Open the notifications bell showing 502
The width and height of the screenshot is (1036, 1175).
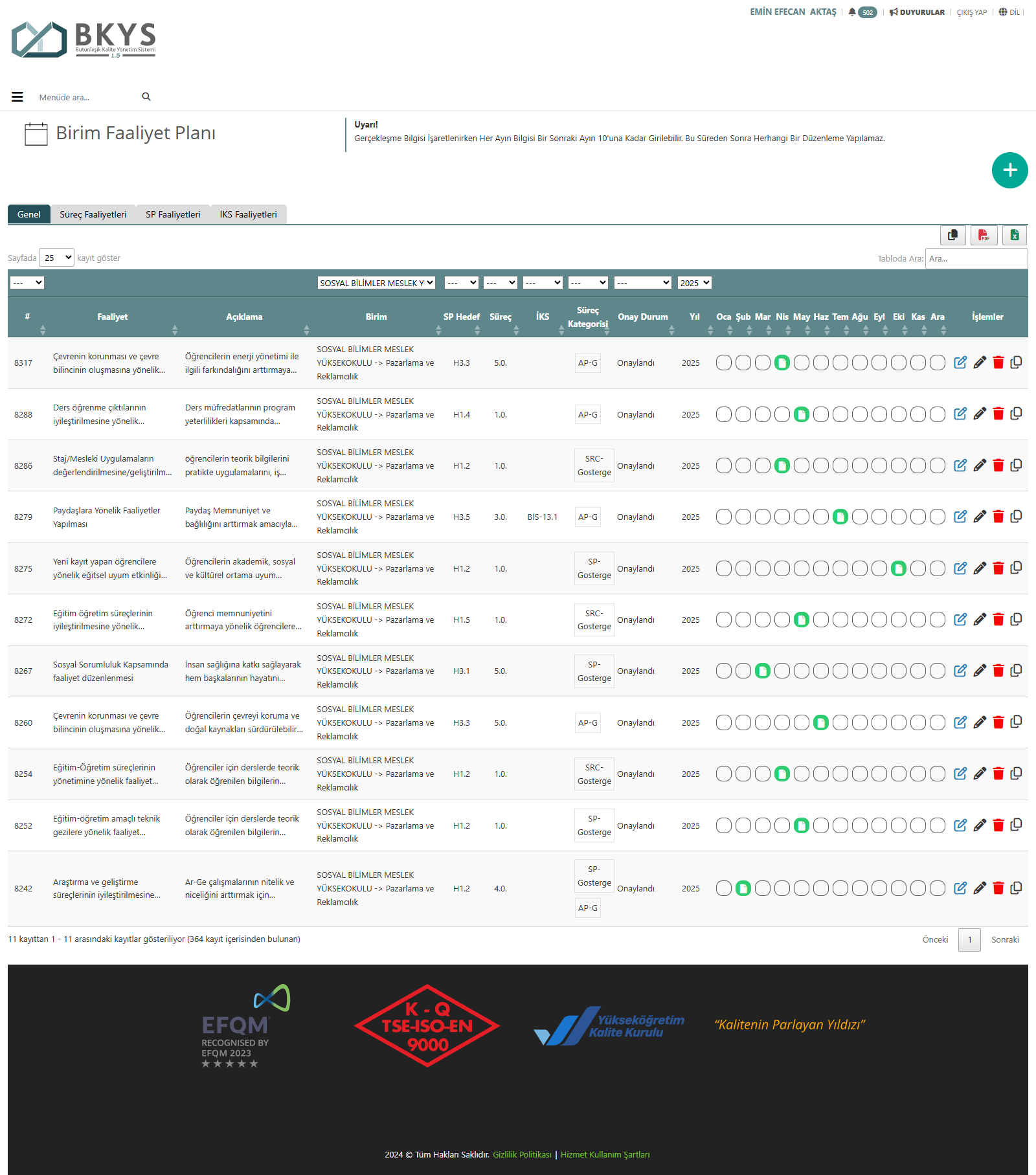click(862, 12)
